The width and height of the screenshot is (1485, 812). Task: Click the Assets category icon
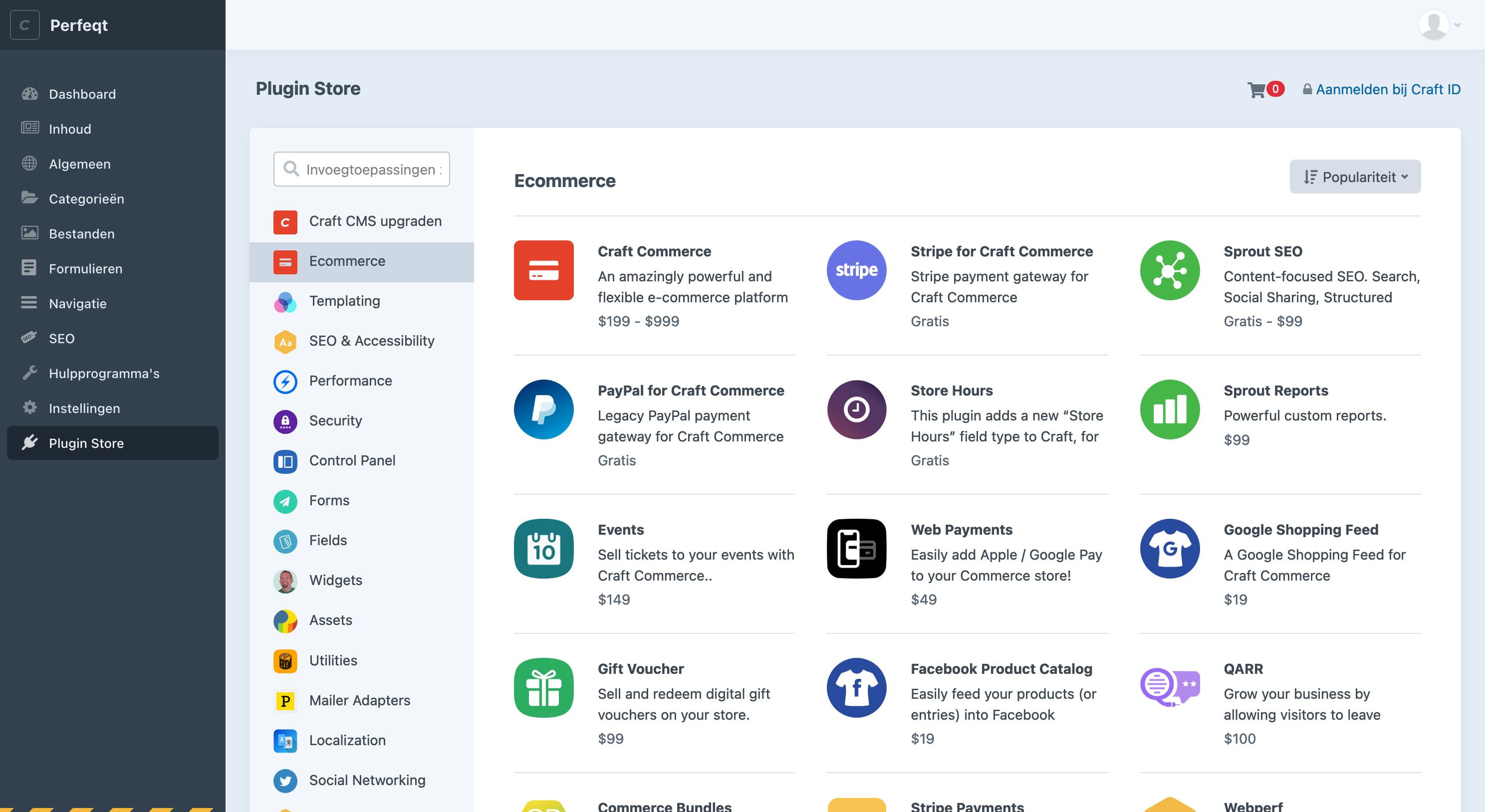(x=285, y=620)
